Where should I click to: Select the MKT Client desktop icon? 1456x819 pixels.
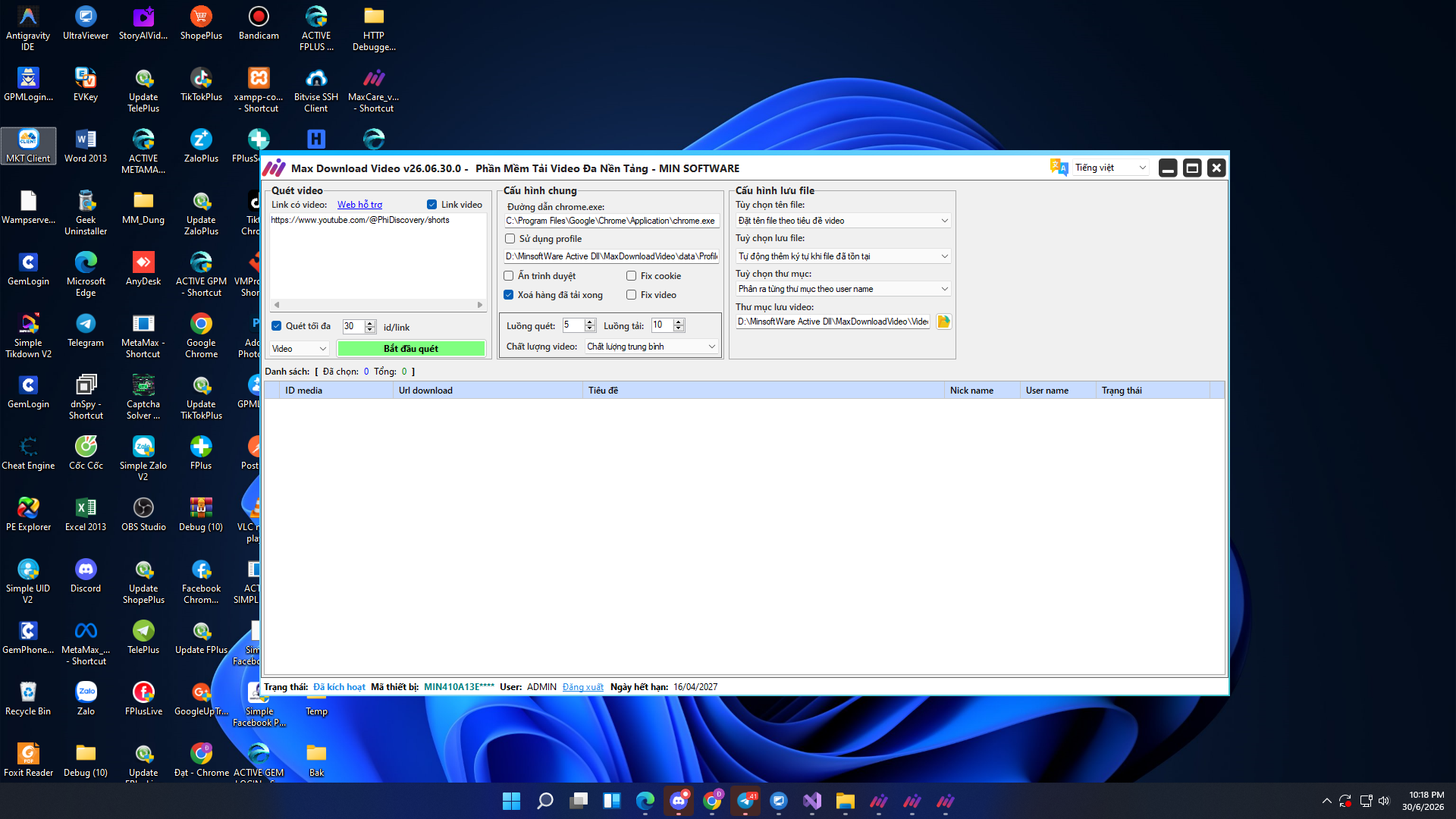pos(28,146)
